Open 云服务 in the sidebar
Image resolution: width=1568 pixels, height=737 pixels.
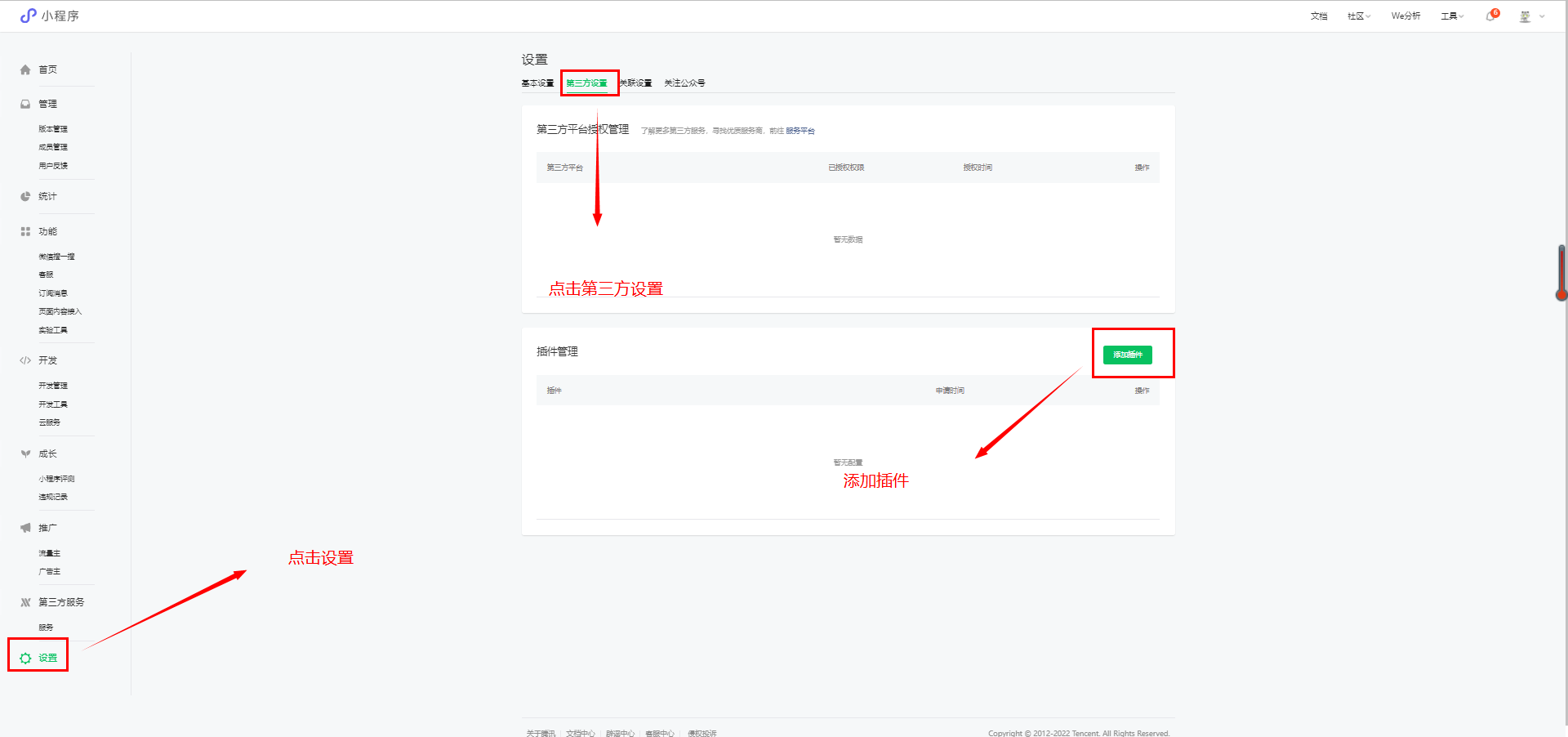50,422
